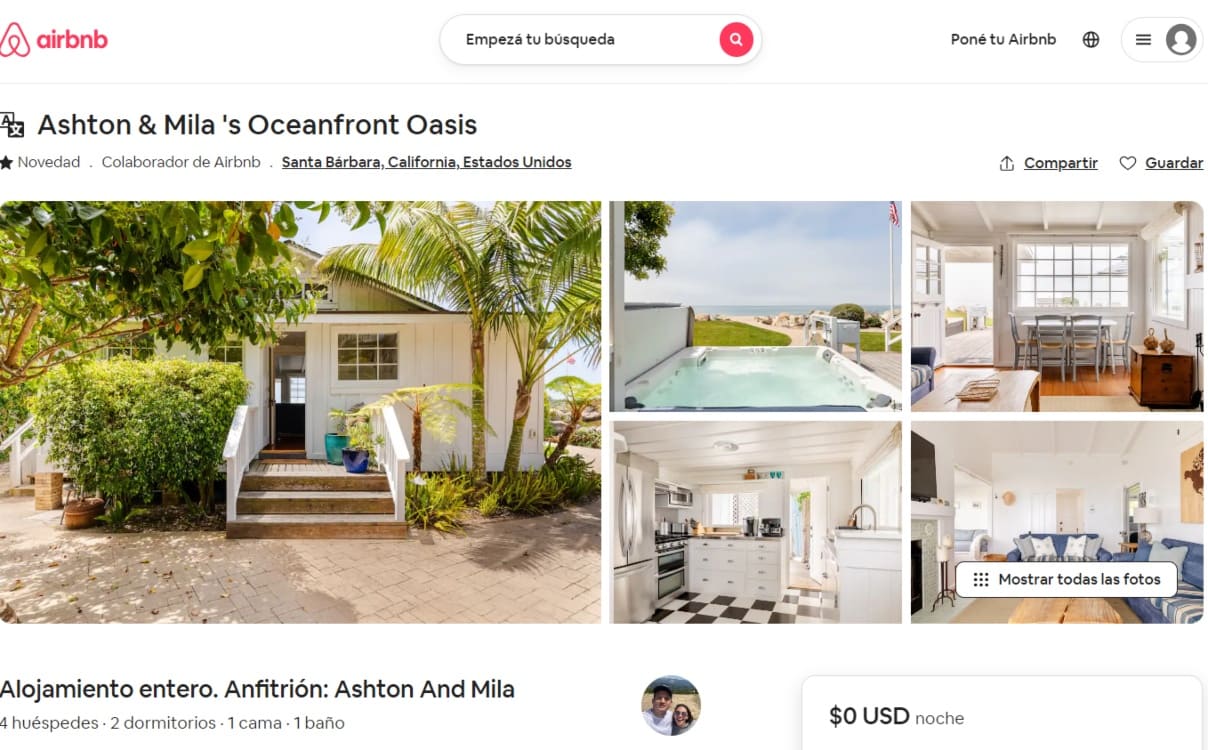Click the Guardar link

pyautogui.click(x=1174, y=163)
